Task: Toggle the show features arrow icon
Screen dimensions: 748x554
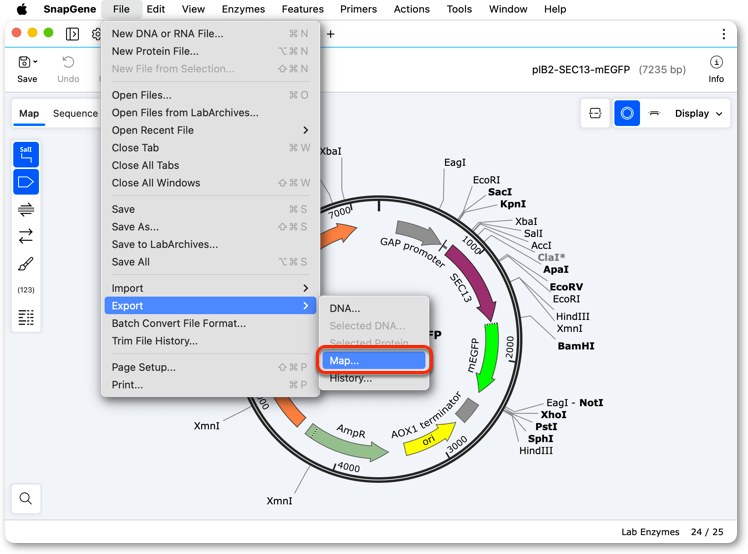Action: click(26, 182)
